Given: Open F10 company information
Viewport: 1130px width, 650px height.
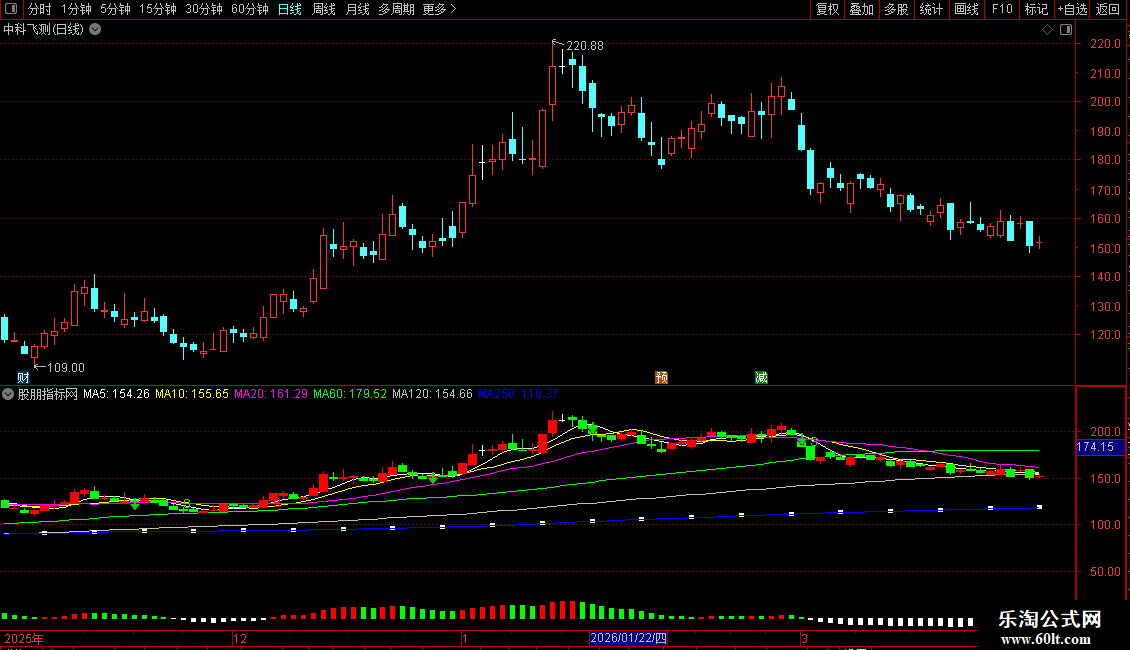Looking at the screenshot, I should point(1002,9).
